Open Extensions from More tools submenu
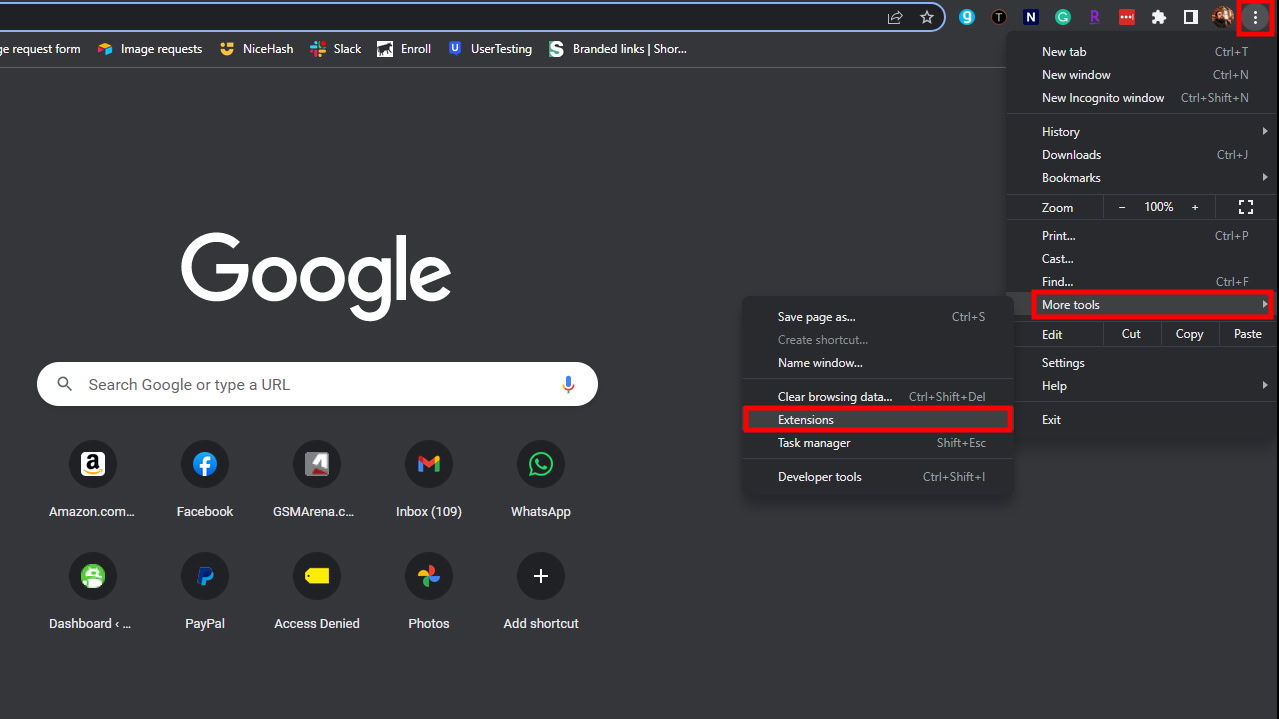 pyautogui.click(x=878, y=420)
